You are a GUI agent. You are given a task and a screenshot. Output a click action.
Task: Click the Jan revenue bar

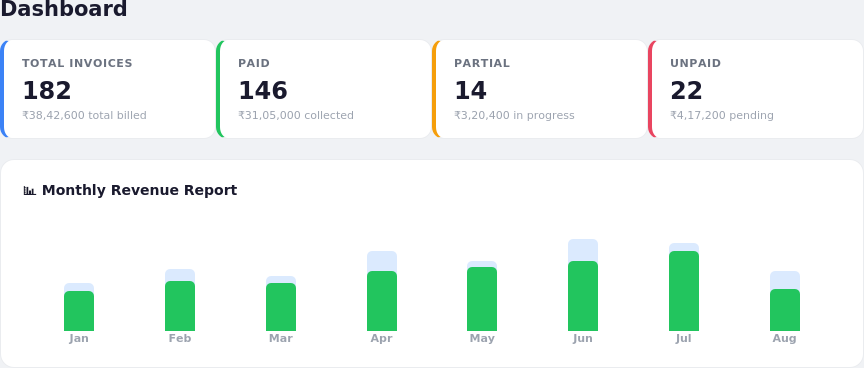point(79,307)
